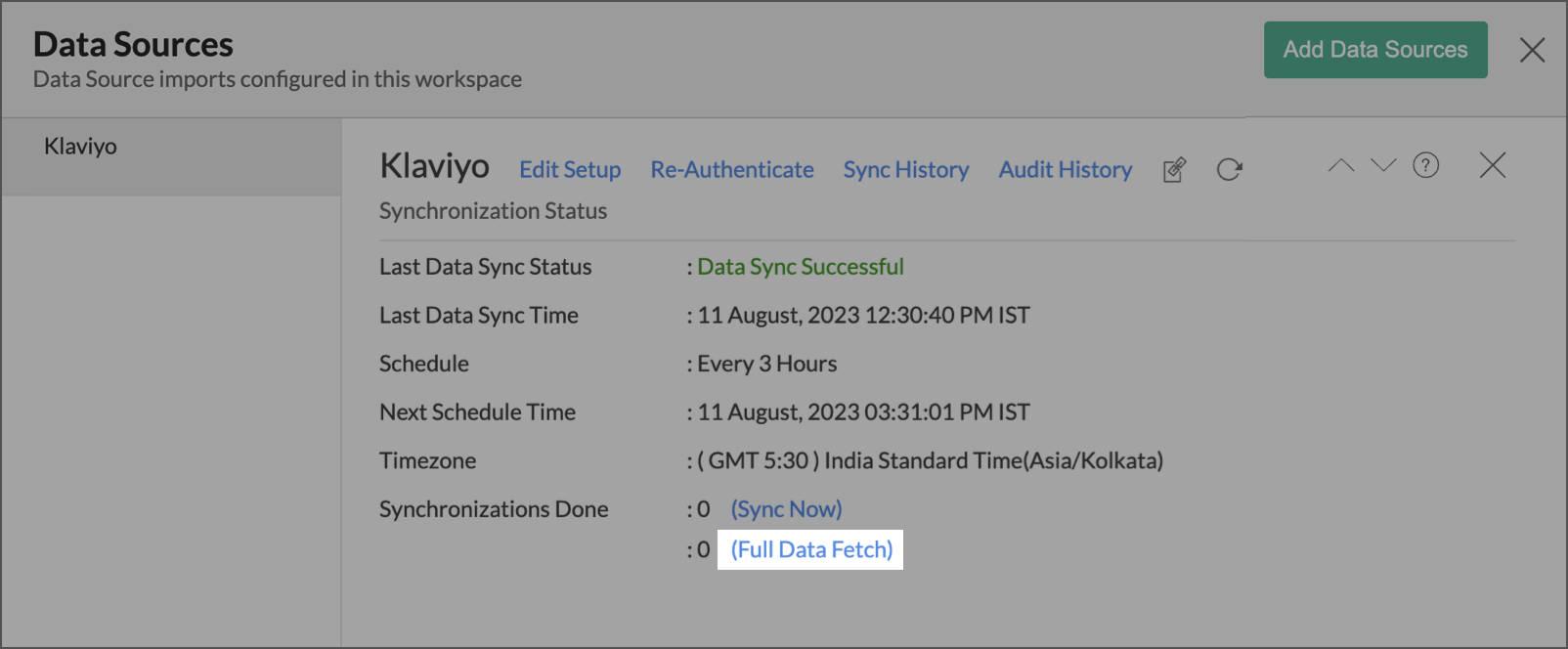Click the workspace imports description text
Image resolution: width=1568 pixels, height=649 pixels.
coord(278,79)
